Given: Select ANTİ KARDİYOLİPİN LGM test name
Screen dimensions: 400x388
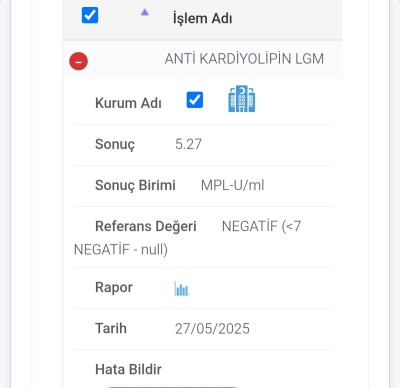Looking at the screenshot, I should pyautogui.click(x=244, y=59).
